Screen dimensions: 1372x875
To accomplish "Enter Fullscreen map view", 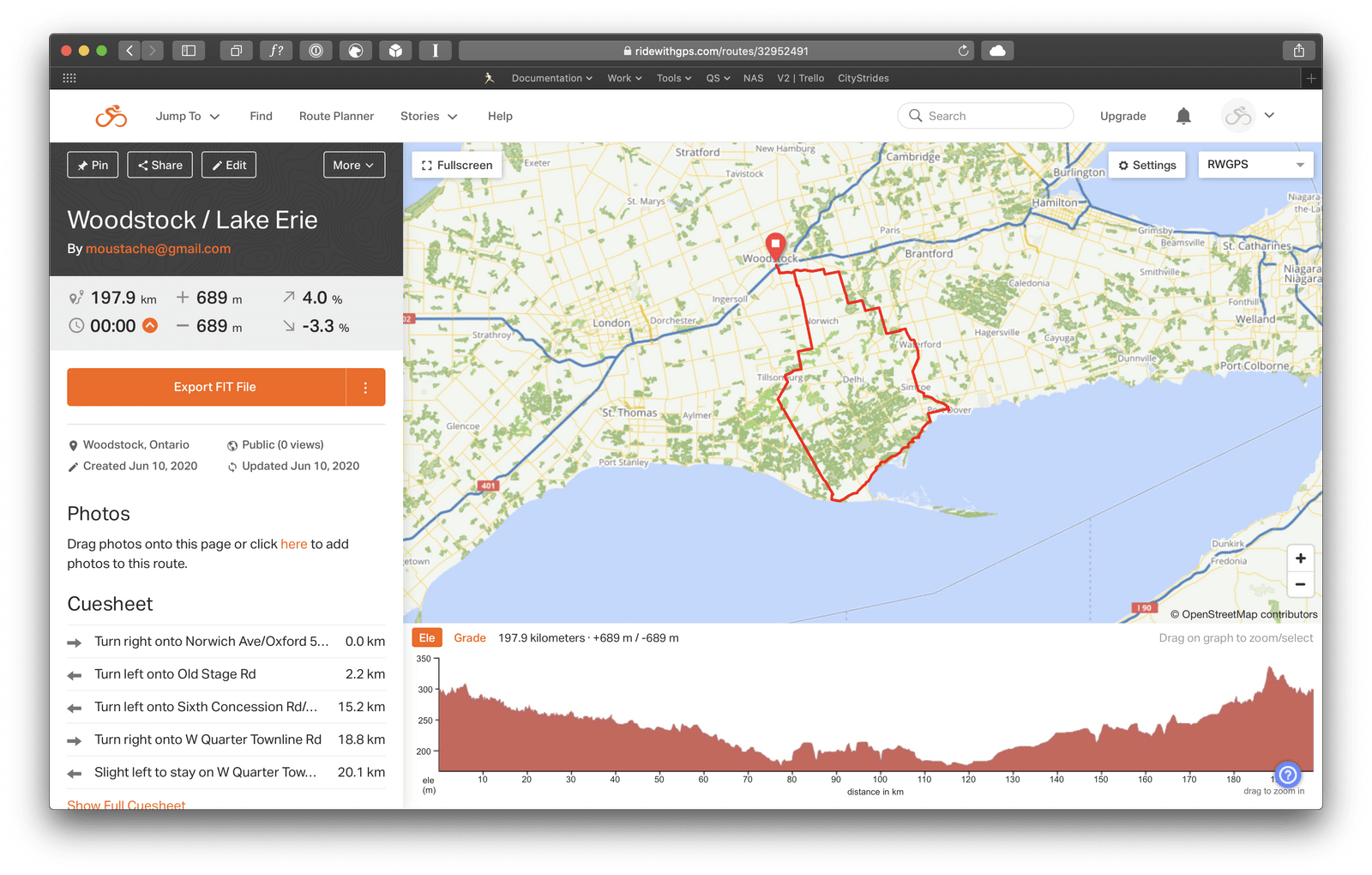I will coord(456,165).
